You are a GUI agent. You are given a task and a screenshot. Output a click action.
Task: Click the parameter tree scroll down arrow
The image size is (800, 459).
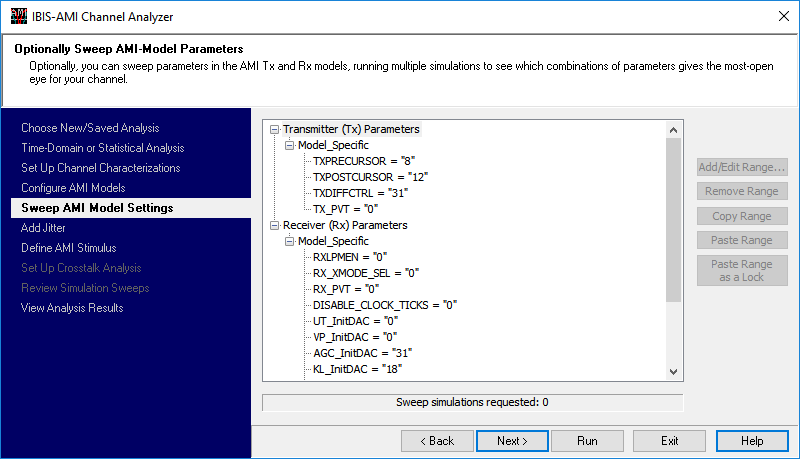click(673, 373)
